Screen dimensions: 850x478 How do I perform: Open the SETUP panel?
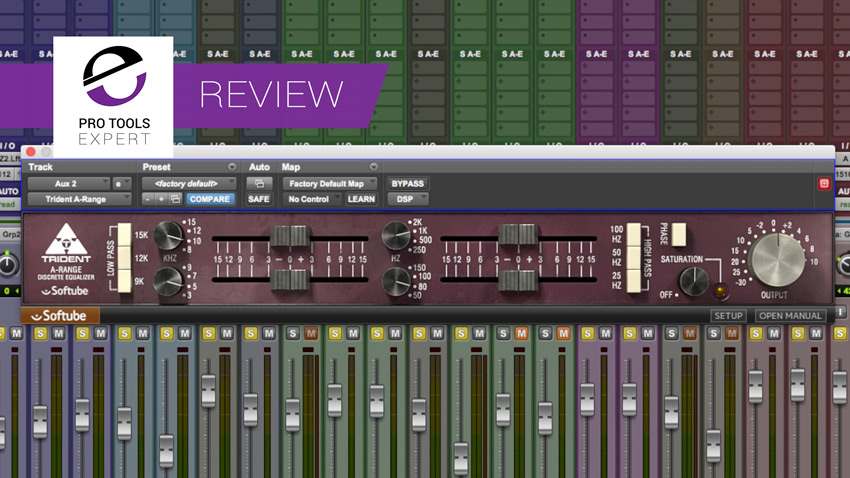[728, 315]
